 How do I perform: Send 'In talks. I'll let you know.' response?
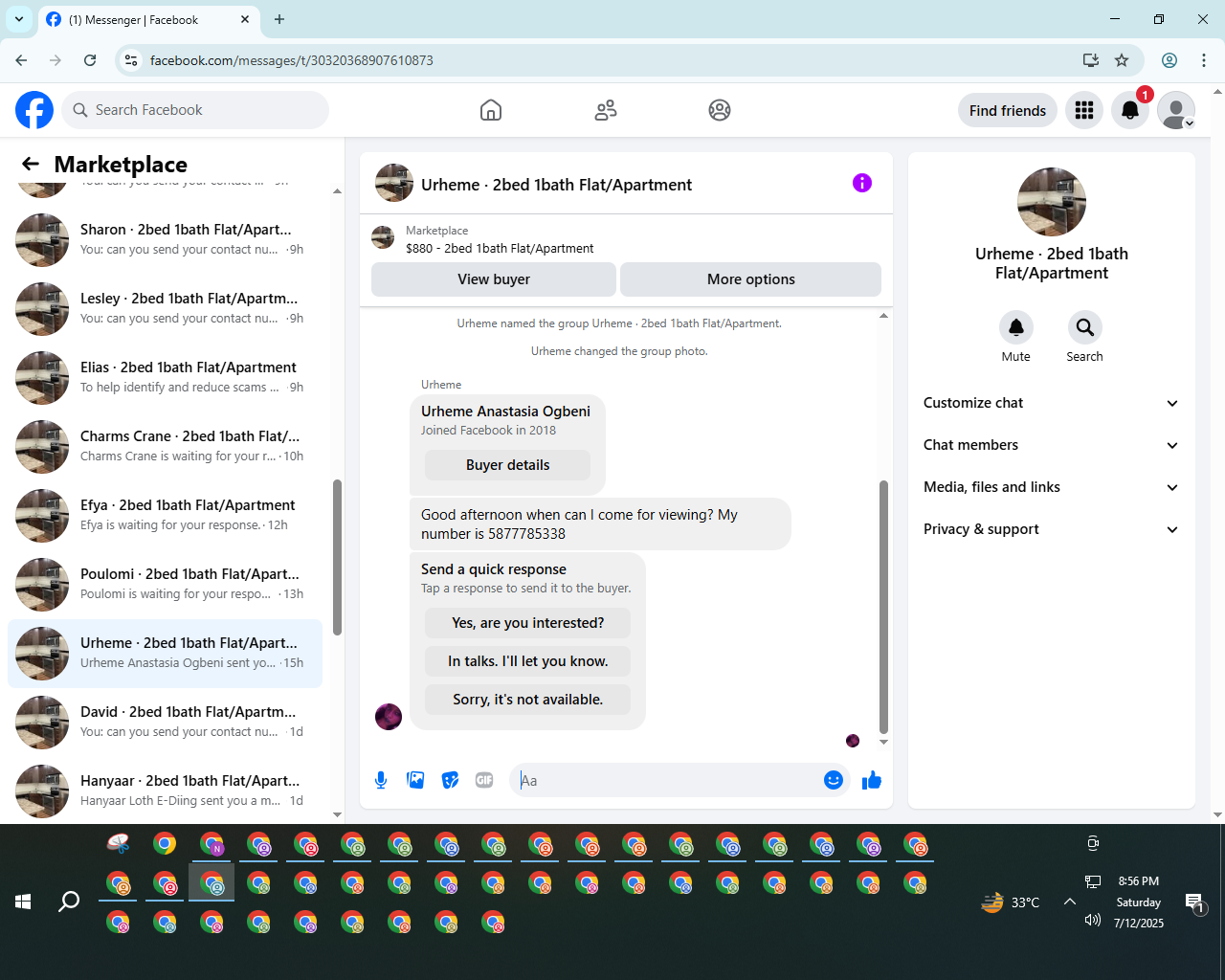[x=528, y=661]
